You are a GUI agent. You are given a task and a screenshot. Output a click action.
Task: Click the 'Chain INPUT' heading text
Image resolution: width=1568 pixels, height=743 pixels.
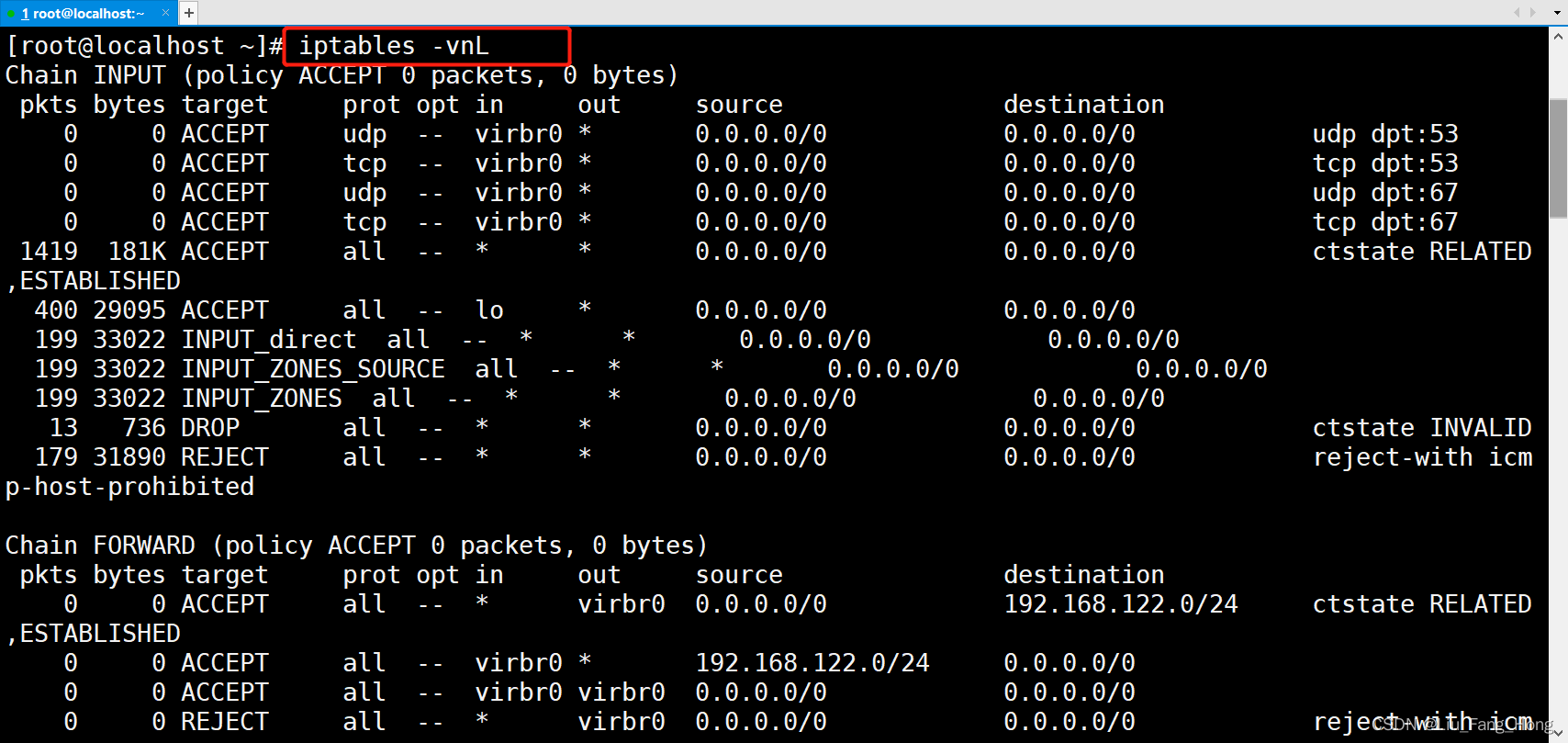click(86, 75)
